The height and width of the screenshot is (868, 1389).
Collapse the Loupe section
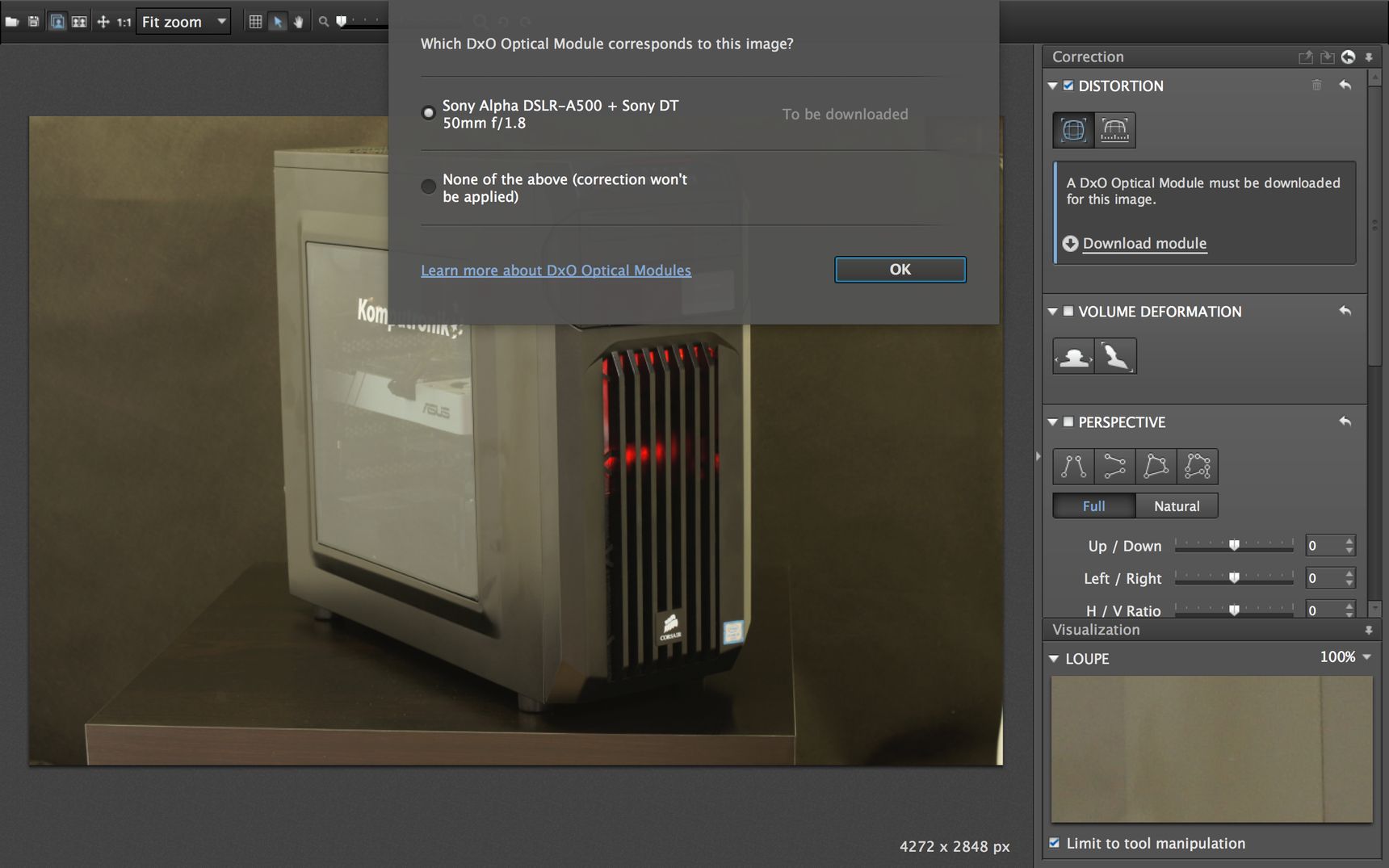[1053, 659]
